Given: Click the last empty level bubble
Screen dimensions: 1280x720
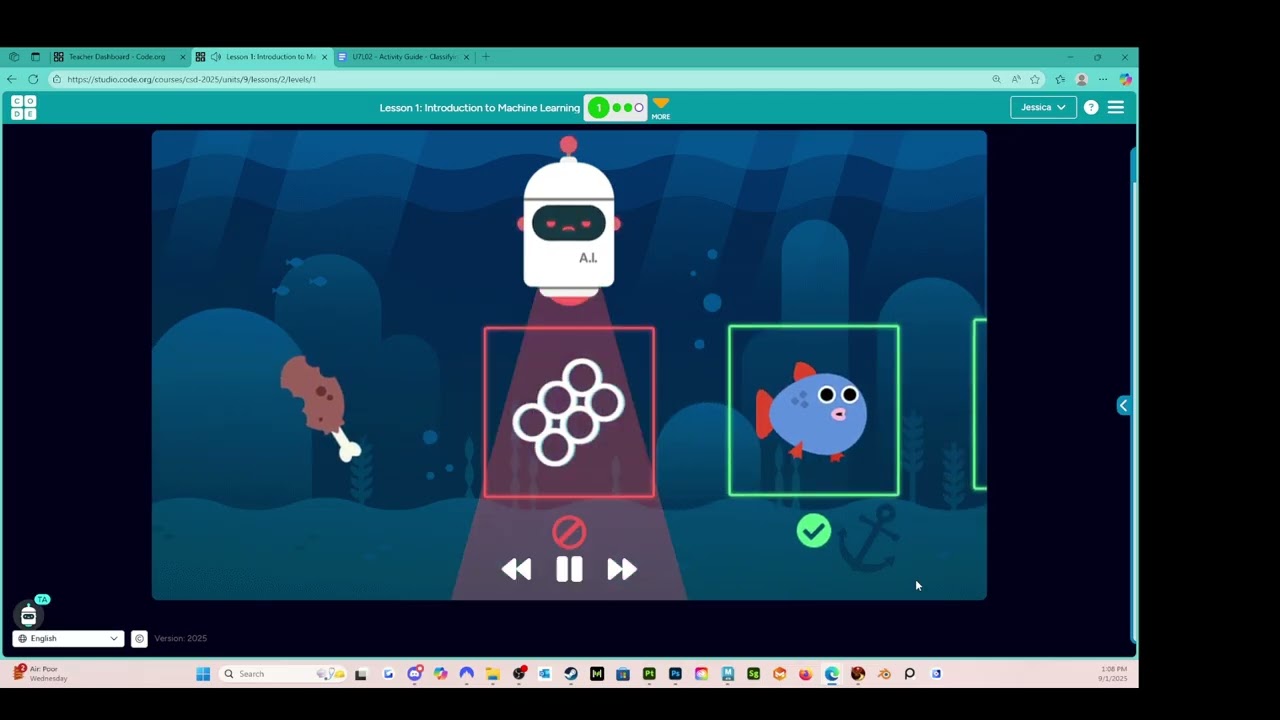Looking at the screenshot, I should tap(639, 108).
